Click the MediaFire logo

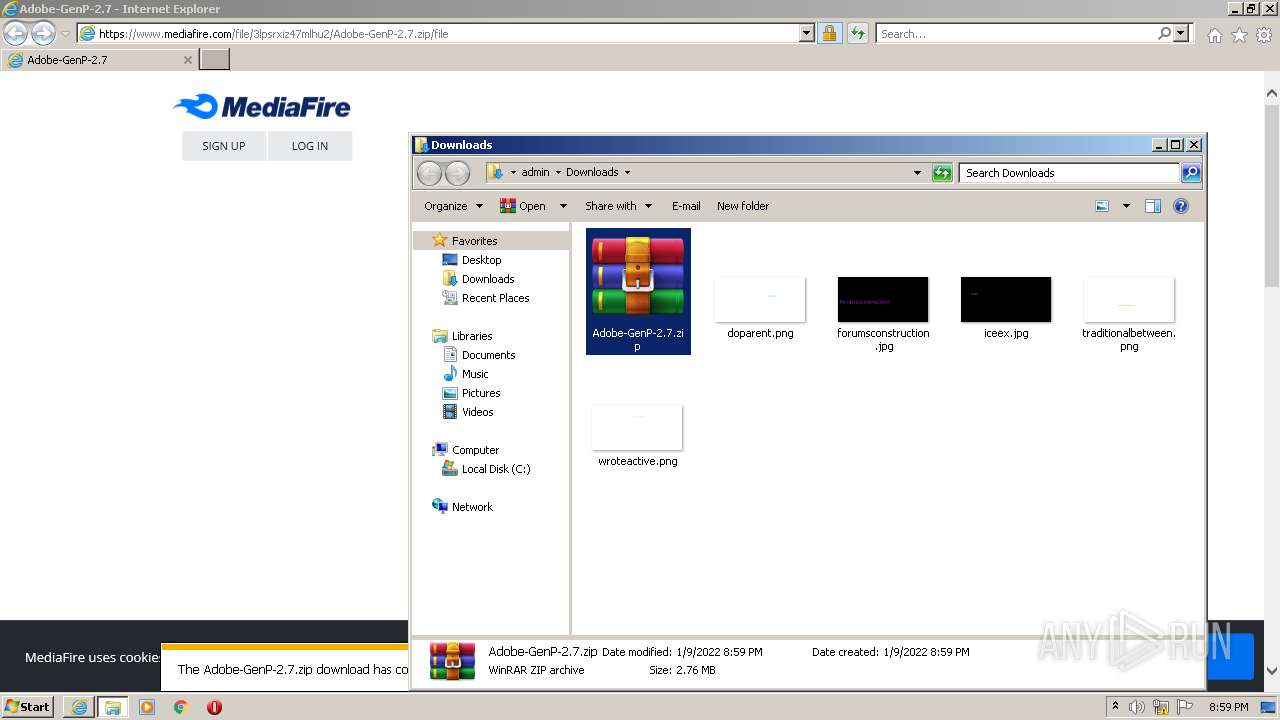[x=262, y=106]
